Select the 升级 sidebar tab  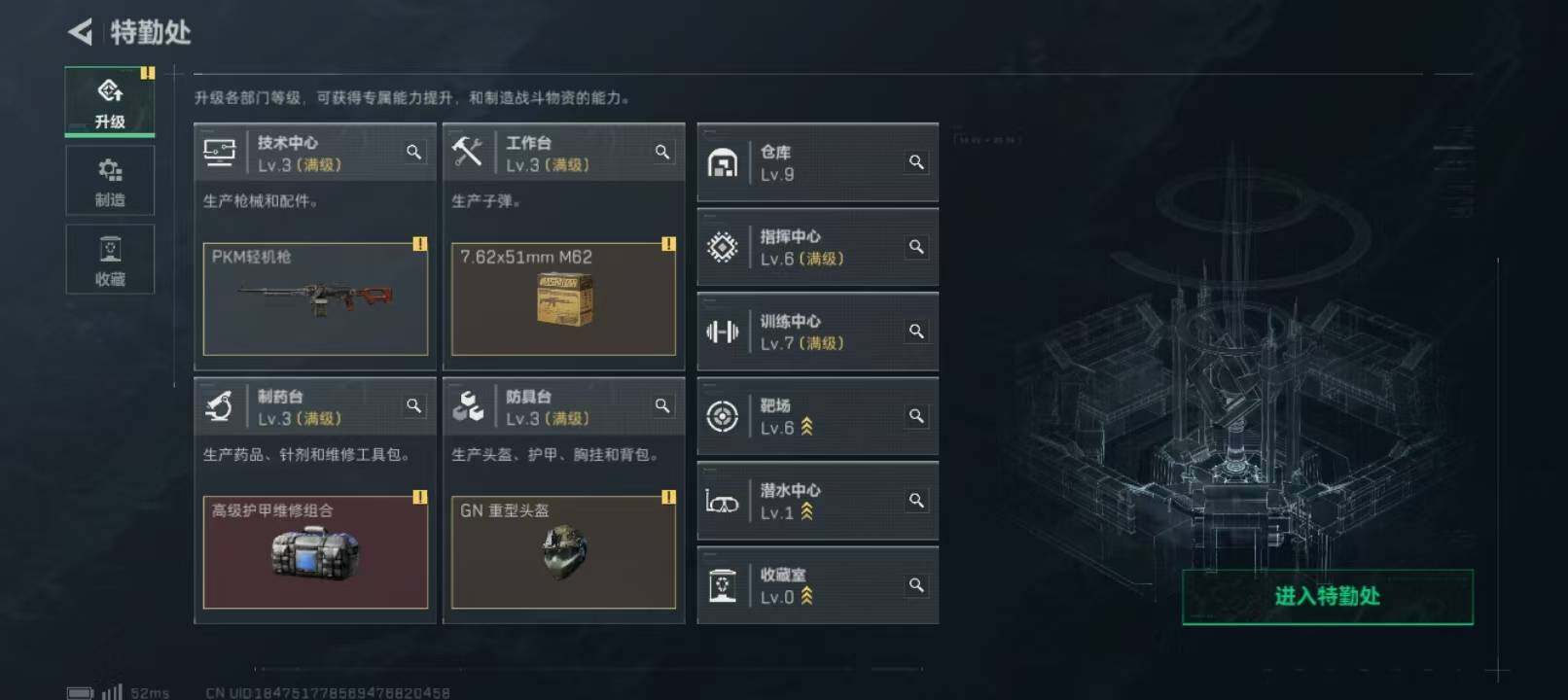tap(110, 101)
